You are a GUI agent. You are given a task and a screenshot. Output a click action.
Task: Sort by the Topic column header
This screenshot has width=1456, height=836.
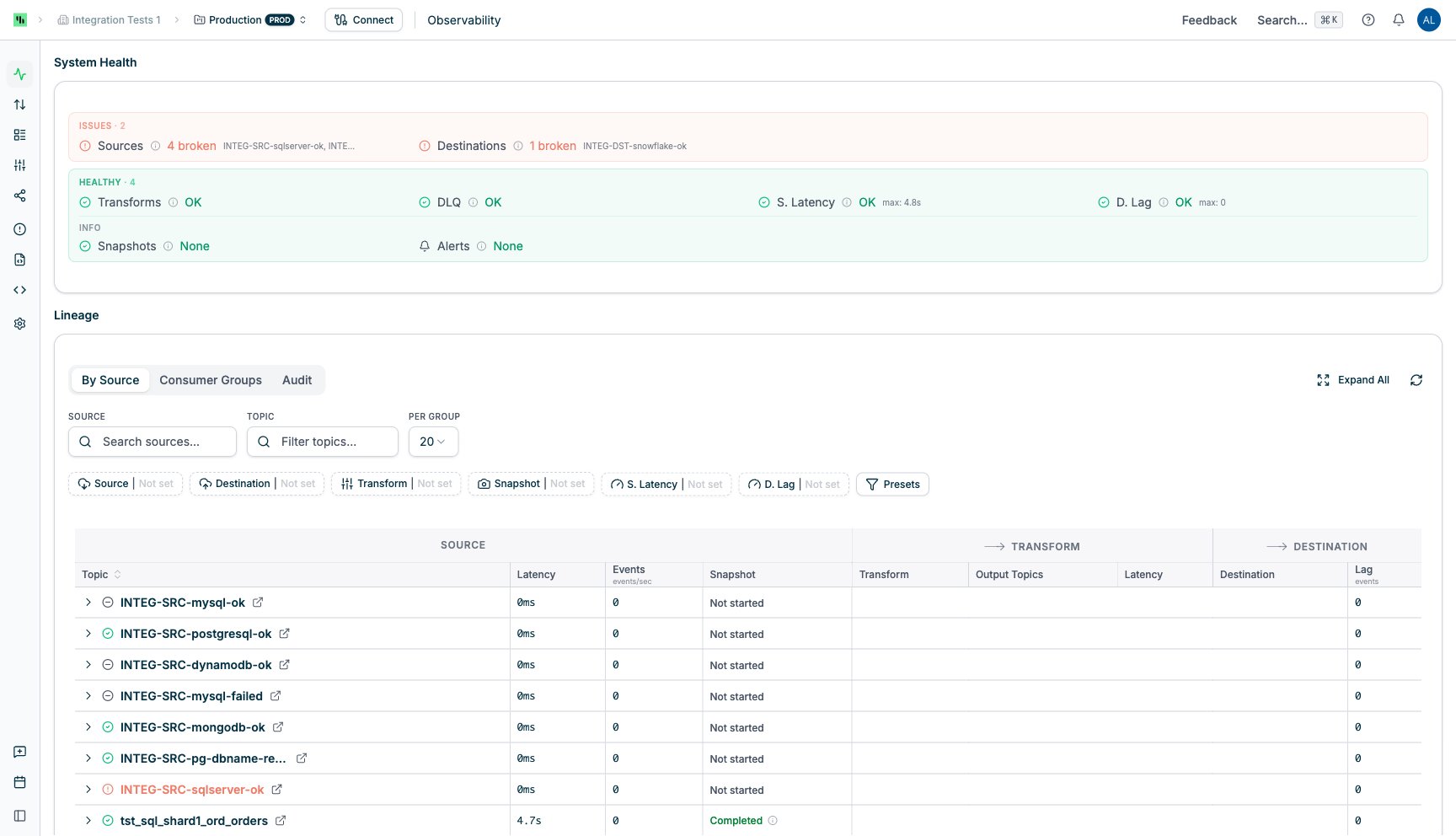(x=101, y=575)
